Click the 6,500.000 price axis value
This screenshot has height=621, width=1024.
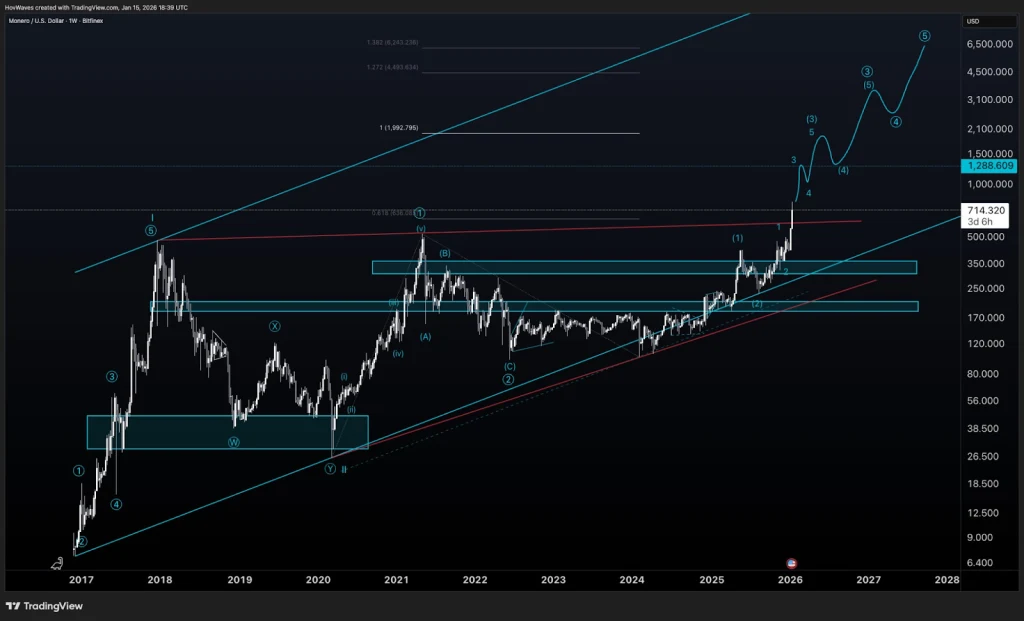click(990, 44)
